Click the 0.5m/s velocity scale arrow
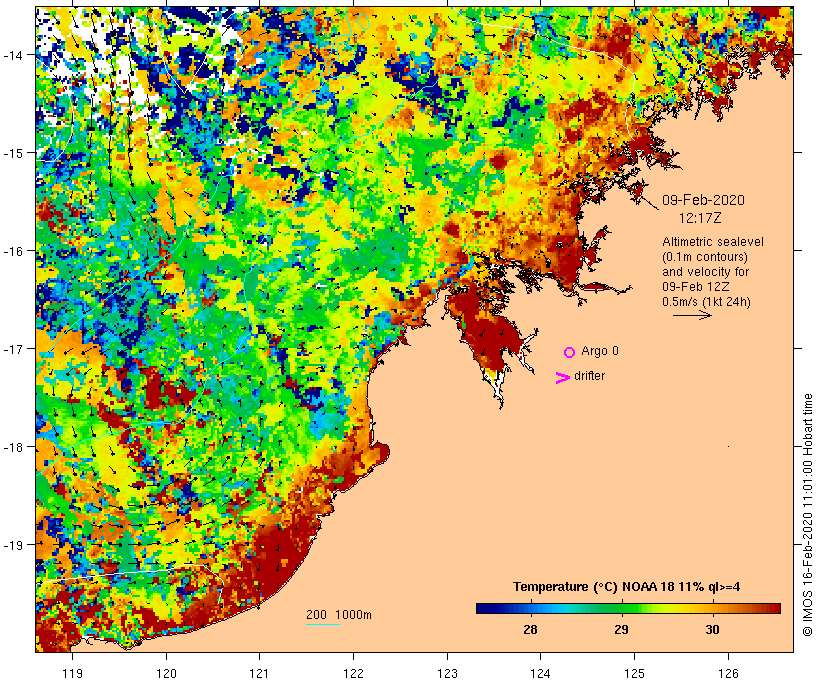The height and width of the screenshot is (680, 820). click(692, 315)
